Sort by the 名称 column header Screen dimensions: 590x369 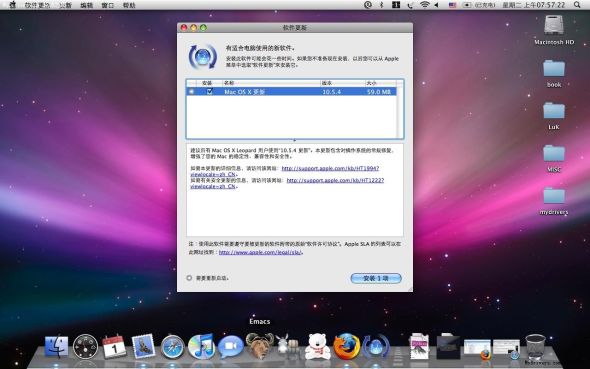point(271,83)
